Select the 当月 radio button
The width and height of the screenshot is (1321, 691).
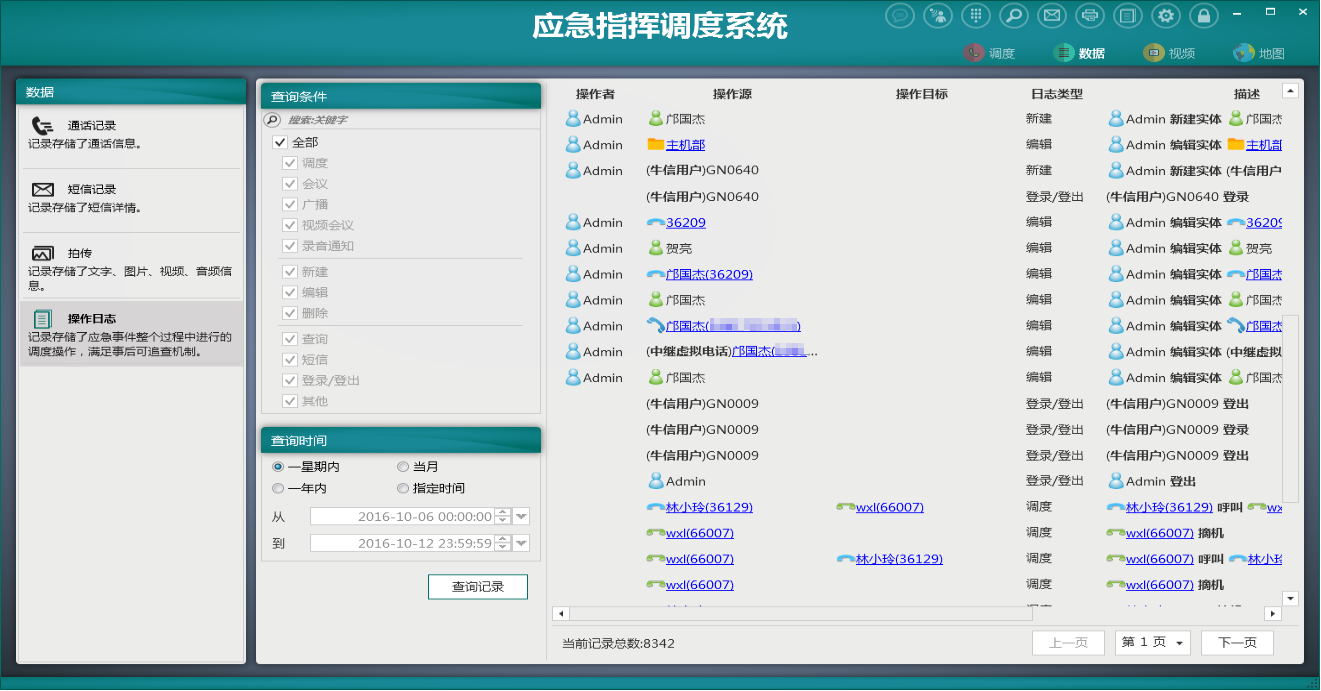pyautogui.click(x=403, y=467)
